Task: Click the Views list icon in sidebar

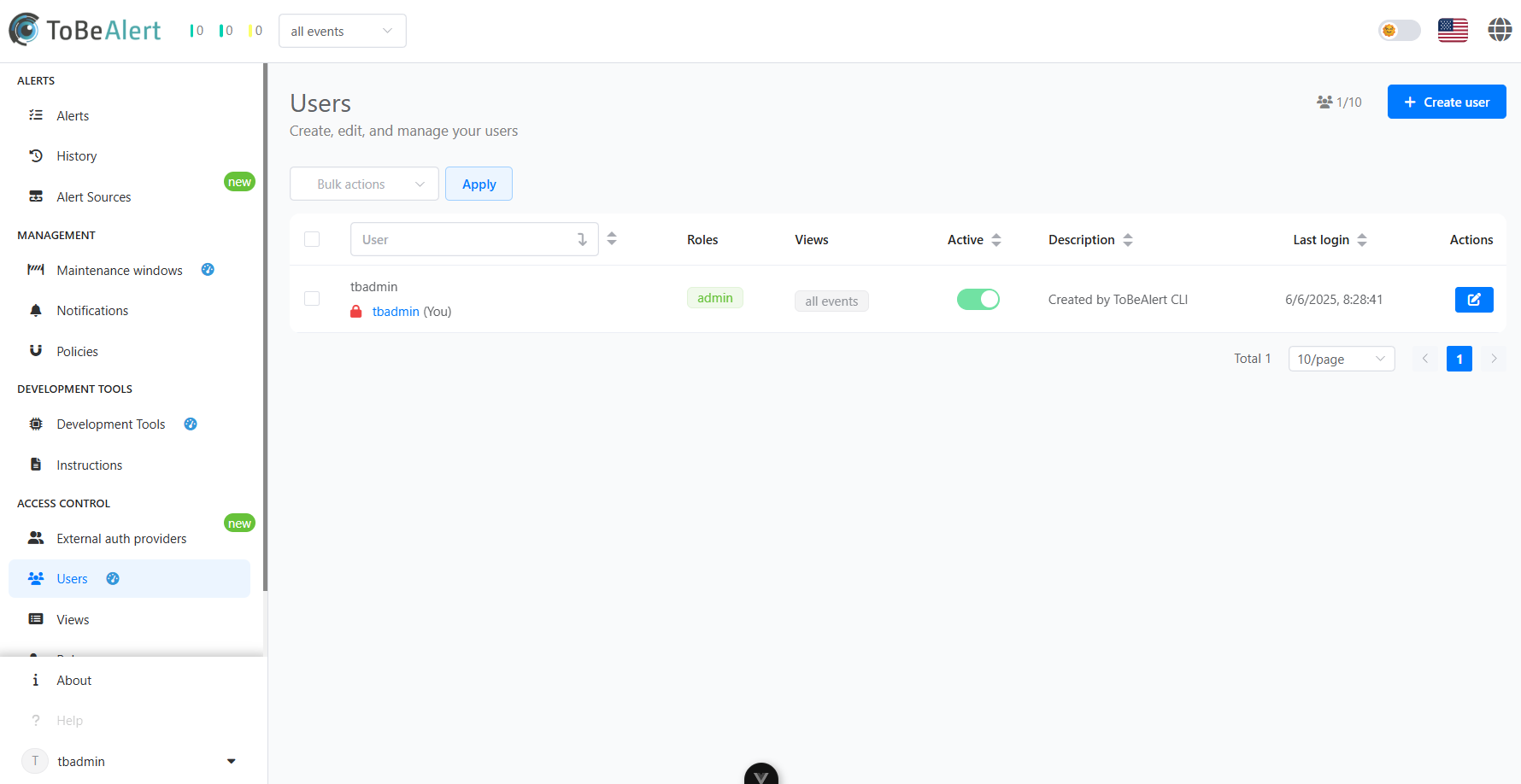Action: (36, 619)
